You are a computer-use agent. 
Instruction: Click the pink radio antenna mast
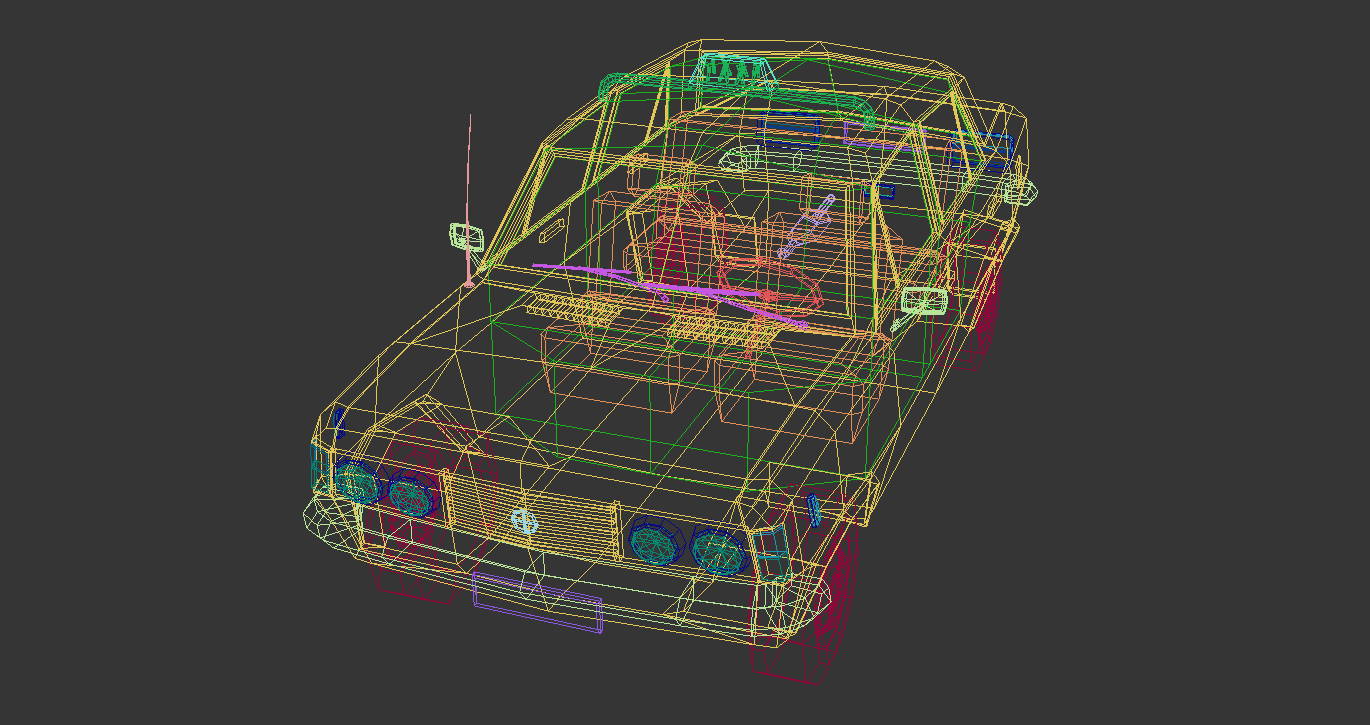point(469,199)
